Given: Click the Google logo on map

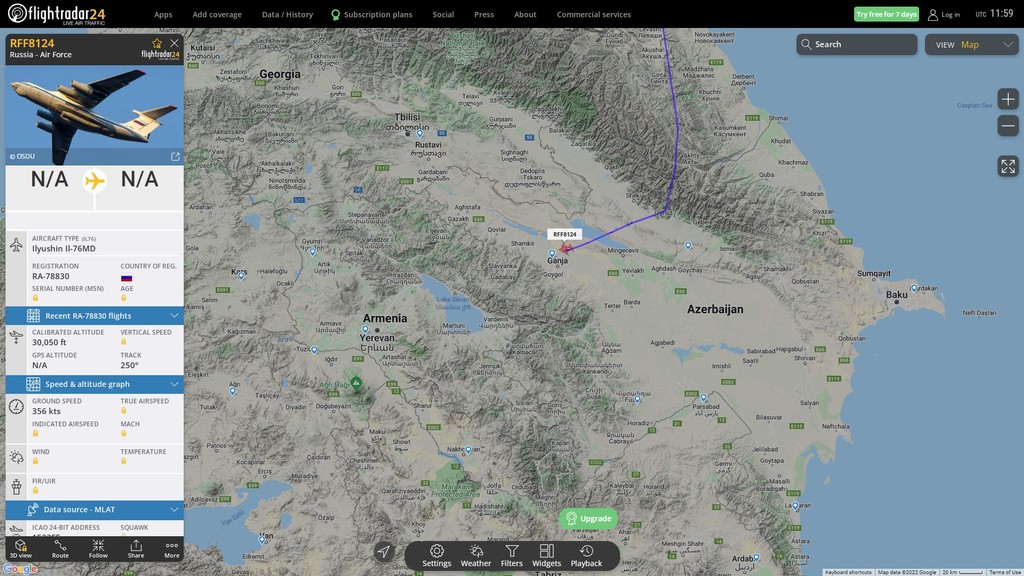Looking at the screenshot, I should click(x=20, y=569).
